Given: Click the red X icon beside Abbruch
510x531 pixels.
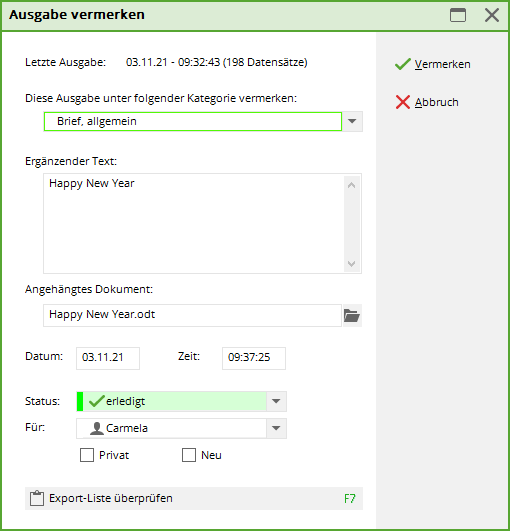Looking at the screenshot, I should pyautogui.click(x=403, y=102).
